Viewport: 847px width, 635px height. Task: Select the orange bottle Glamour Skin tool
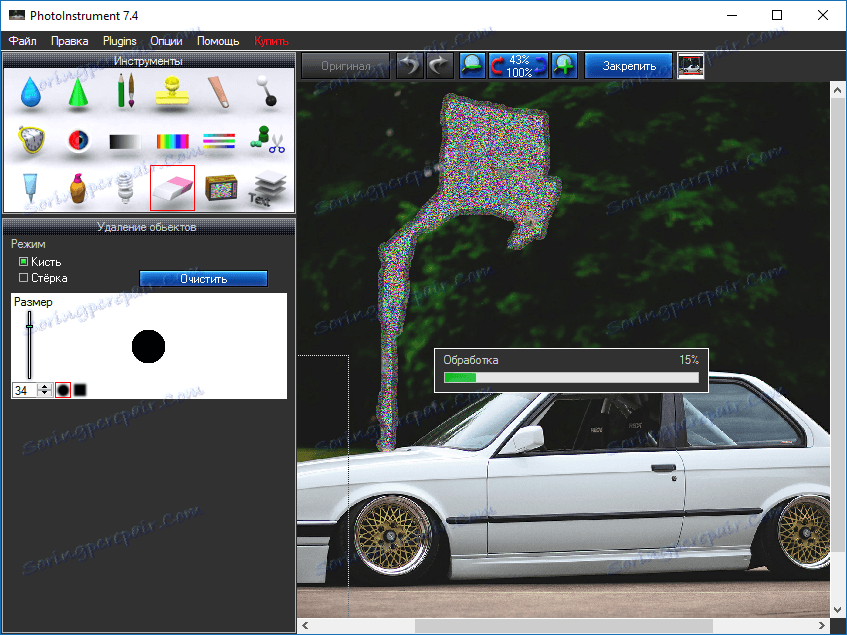[78, 188]
